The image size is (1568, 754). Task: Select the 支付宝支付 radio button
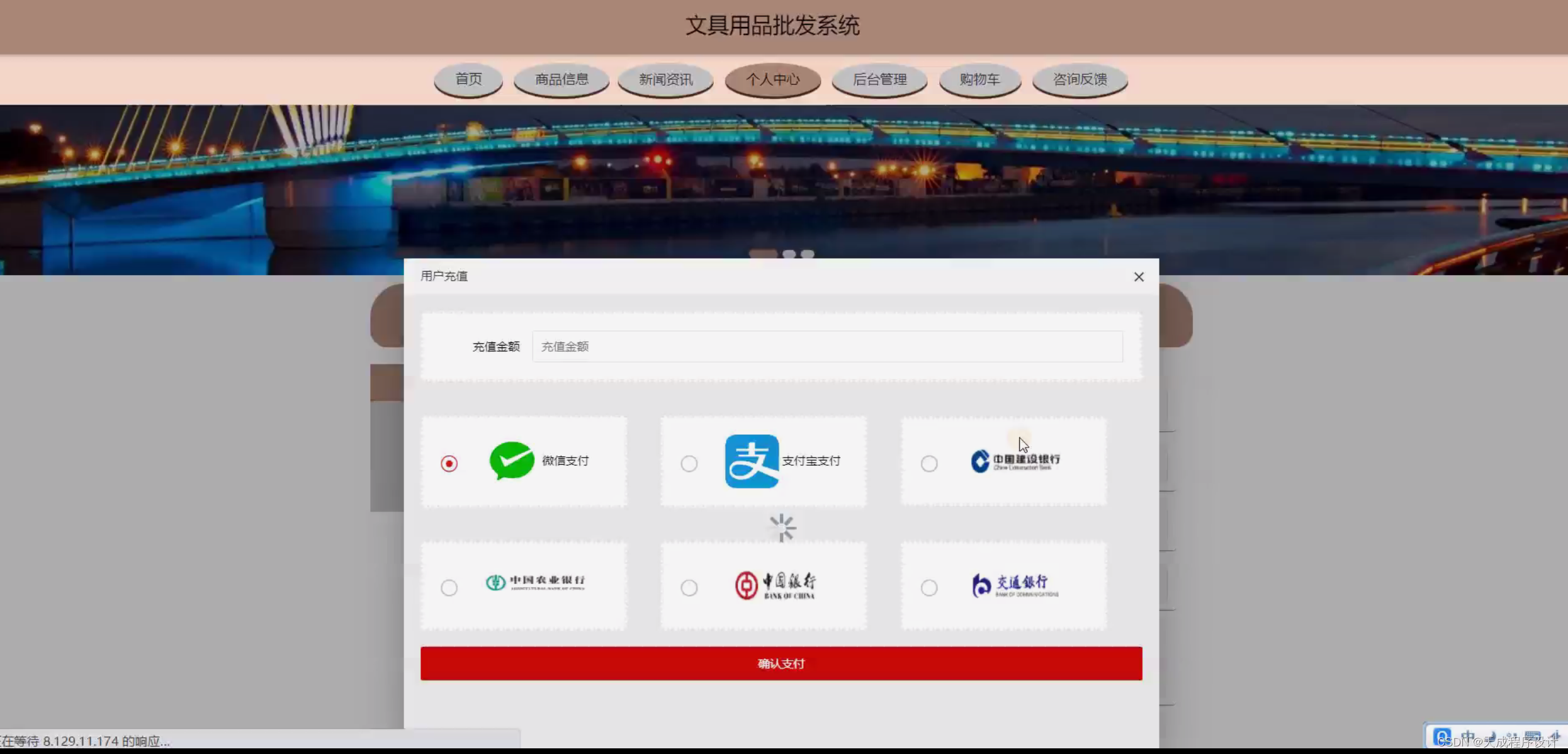(x=689, y=463)
